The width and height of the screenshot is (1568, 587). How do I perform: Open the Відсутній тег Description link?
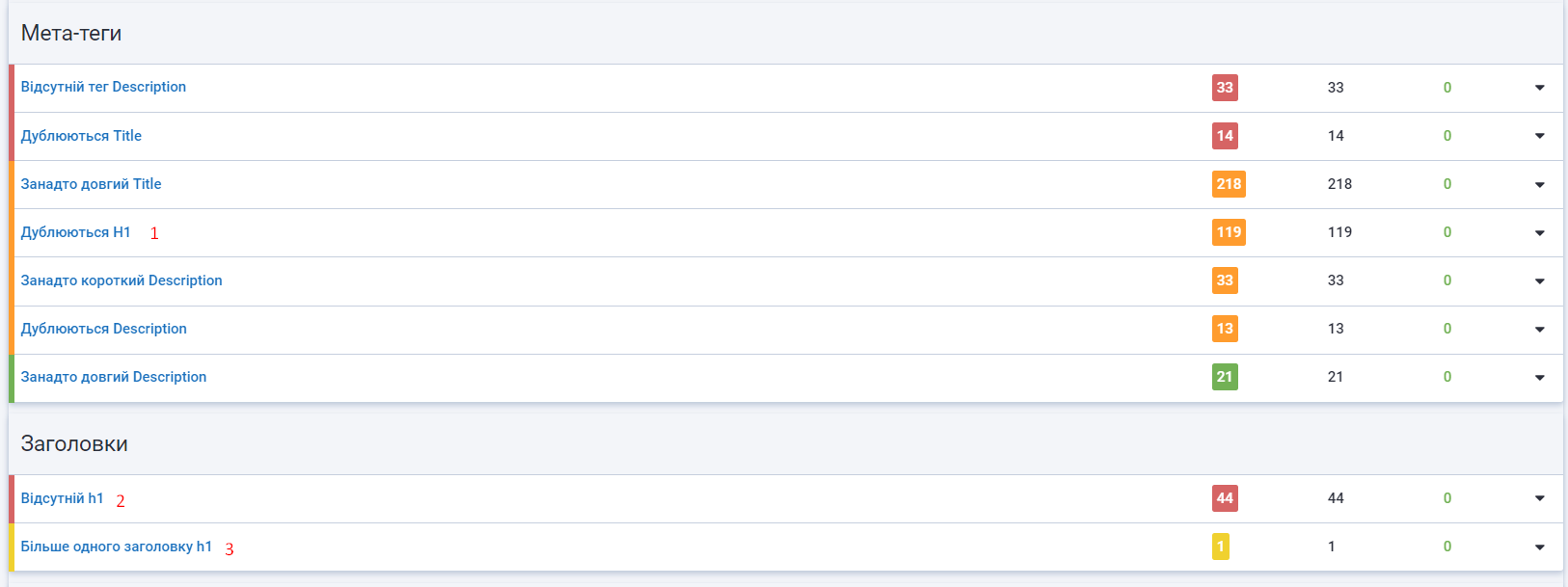(x=103, y=87)
